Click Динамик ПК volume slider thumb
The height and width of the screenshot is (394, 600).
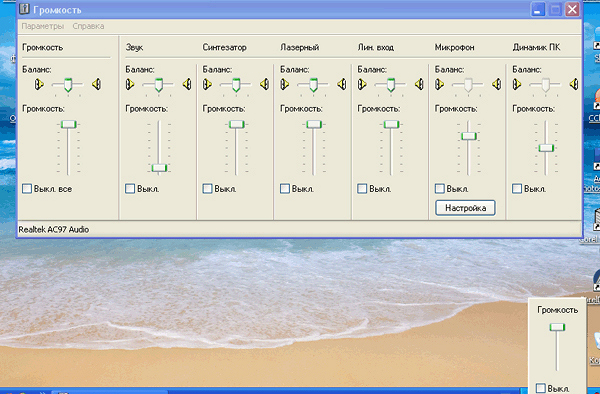(546, 148)
